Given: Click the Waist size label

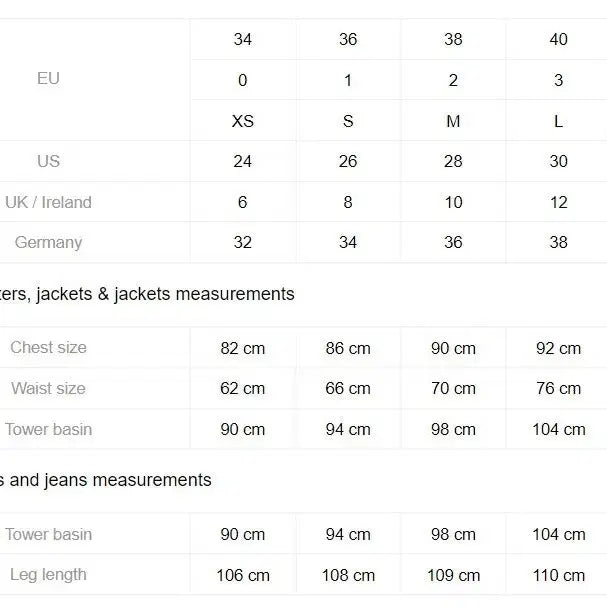Looking at the screenshot, I should click(x=48, y=388).
